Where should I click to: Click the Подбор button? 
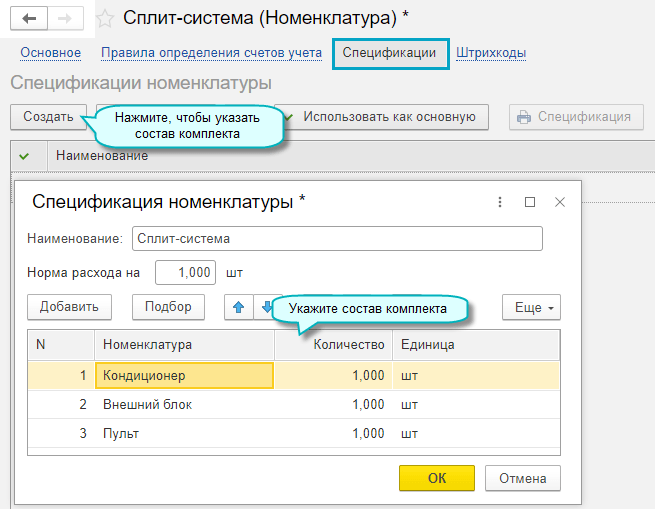168,307
